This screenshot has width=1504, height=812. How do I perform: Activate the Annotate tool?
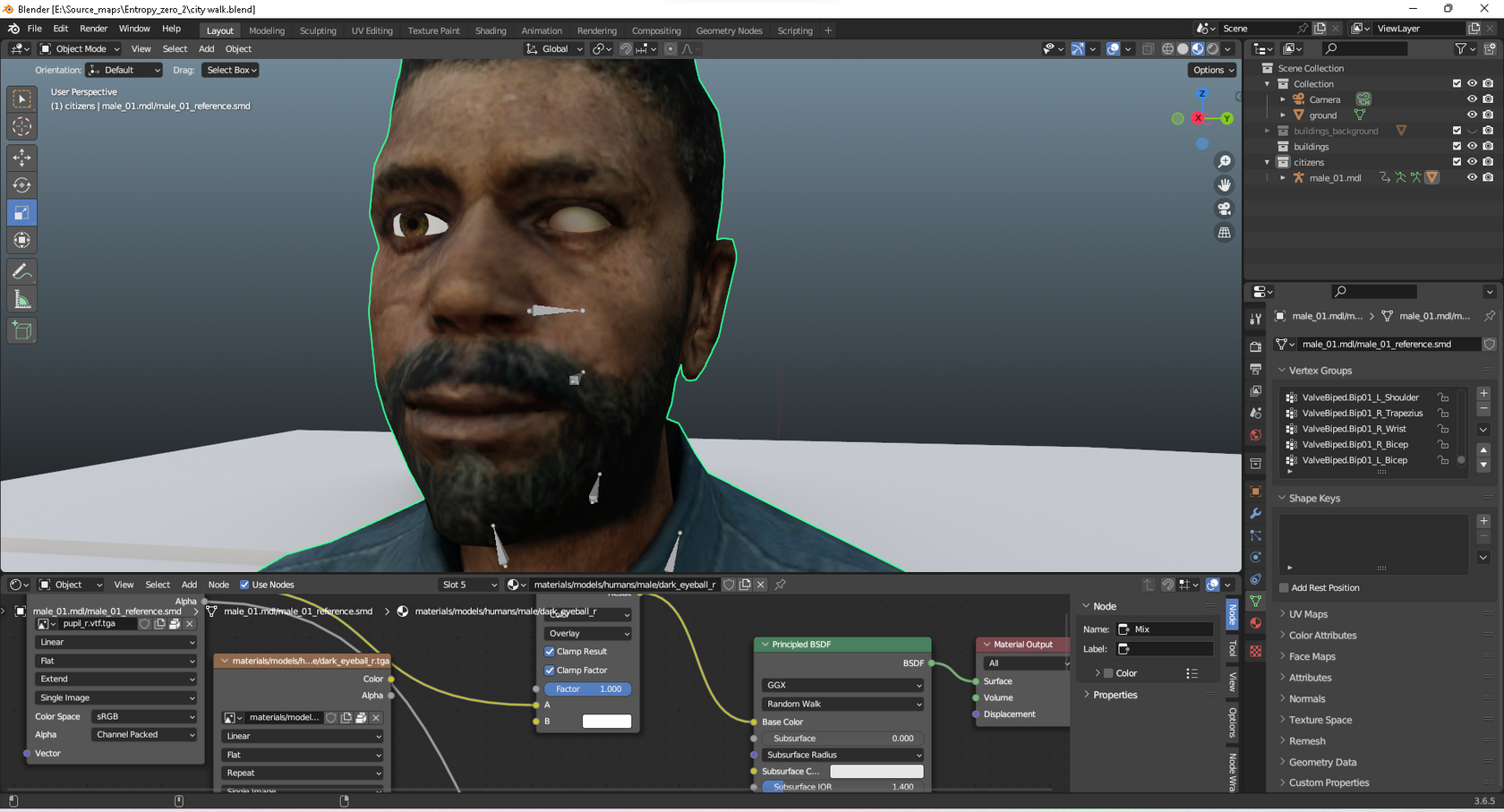[x=22, y=271]
